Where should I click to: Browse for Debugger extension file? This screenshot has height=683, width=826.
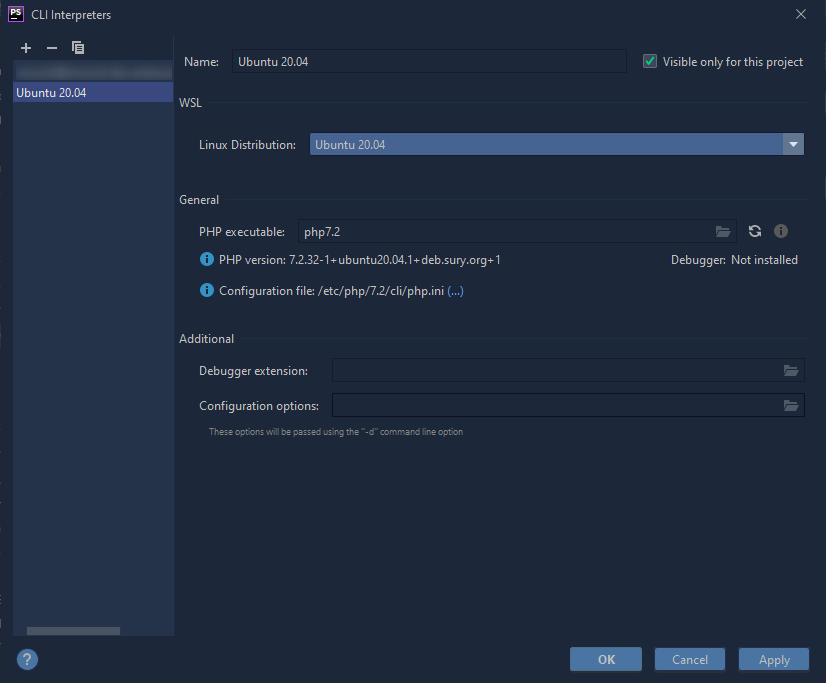[x=791, y=371]
